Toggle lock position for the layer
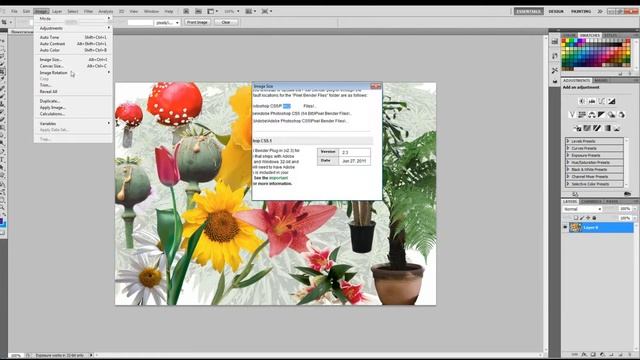The height and width of the screenshot is (360, 640). (x=588, y=218)
